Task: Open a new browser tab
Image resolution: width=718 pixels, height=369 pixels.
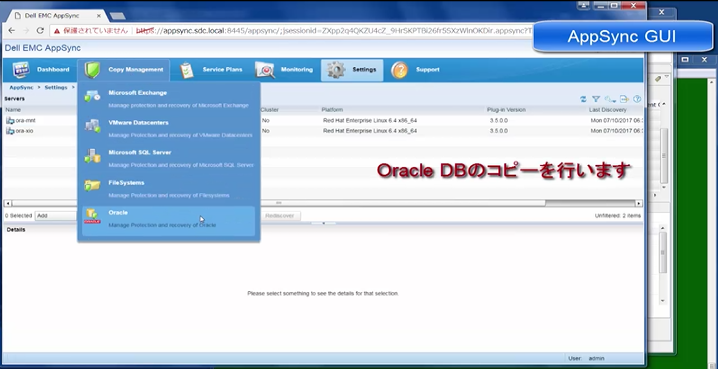Action: pos(118,16)
